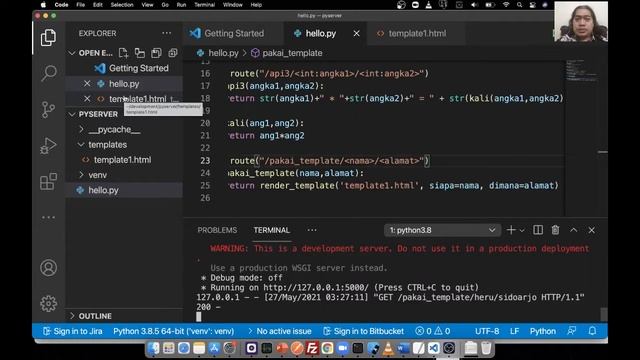Maximize the terminal panel size

[x=573, y=230]
